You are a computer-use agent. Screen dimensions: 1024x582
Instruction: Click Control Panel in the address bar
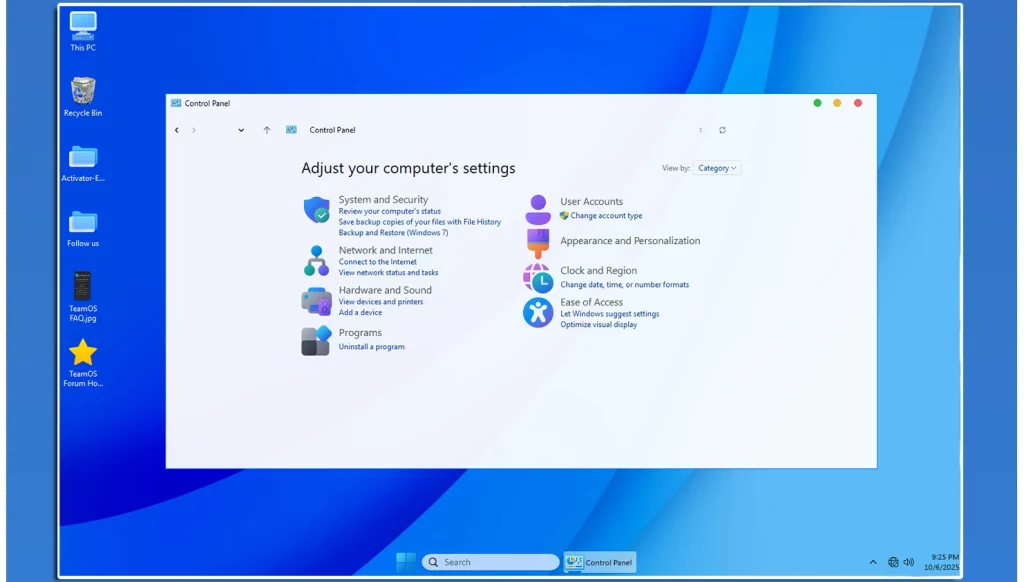coord(332,130)
